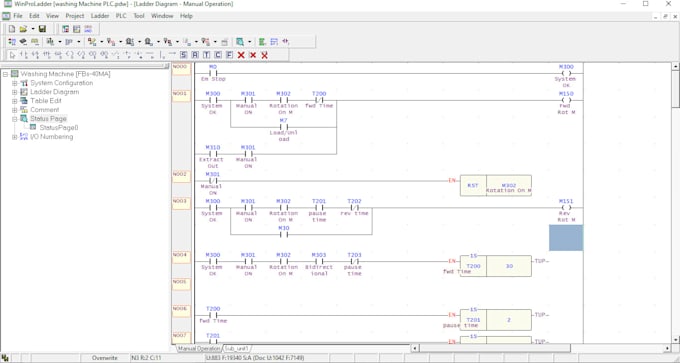Click the Overwrite mode indicator in the status bar

[105, 358]
